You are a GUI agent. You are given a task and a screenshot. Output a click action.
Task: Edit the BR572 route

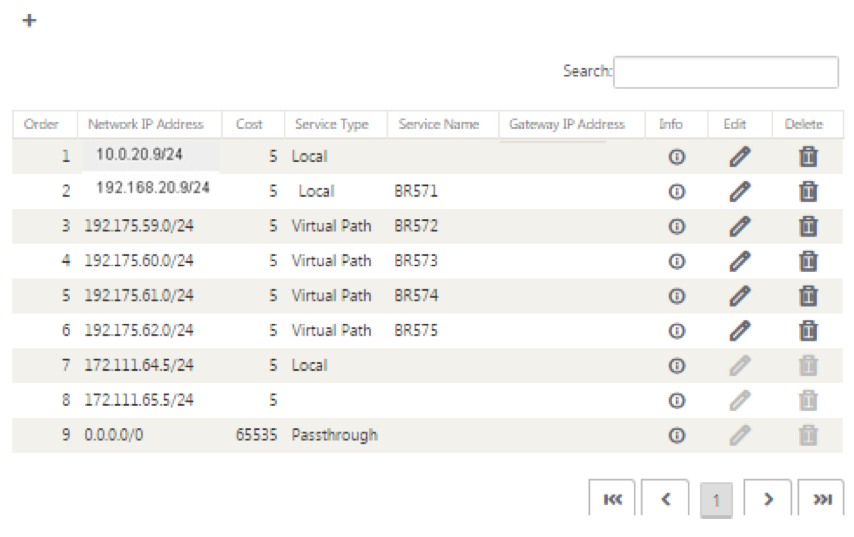pos(740,227)
